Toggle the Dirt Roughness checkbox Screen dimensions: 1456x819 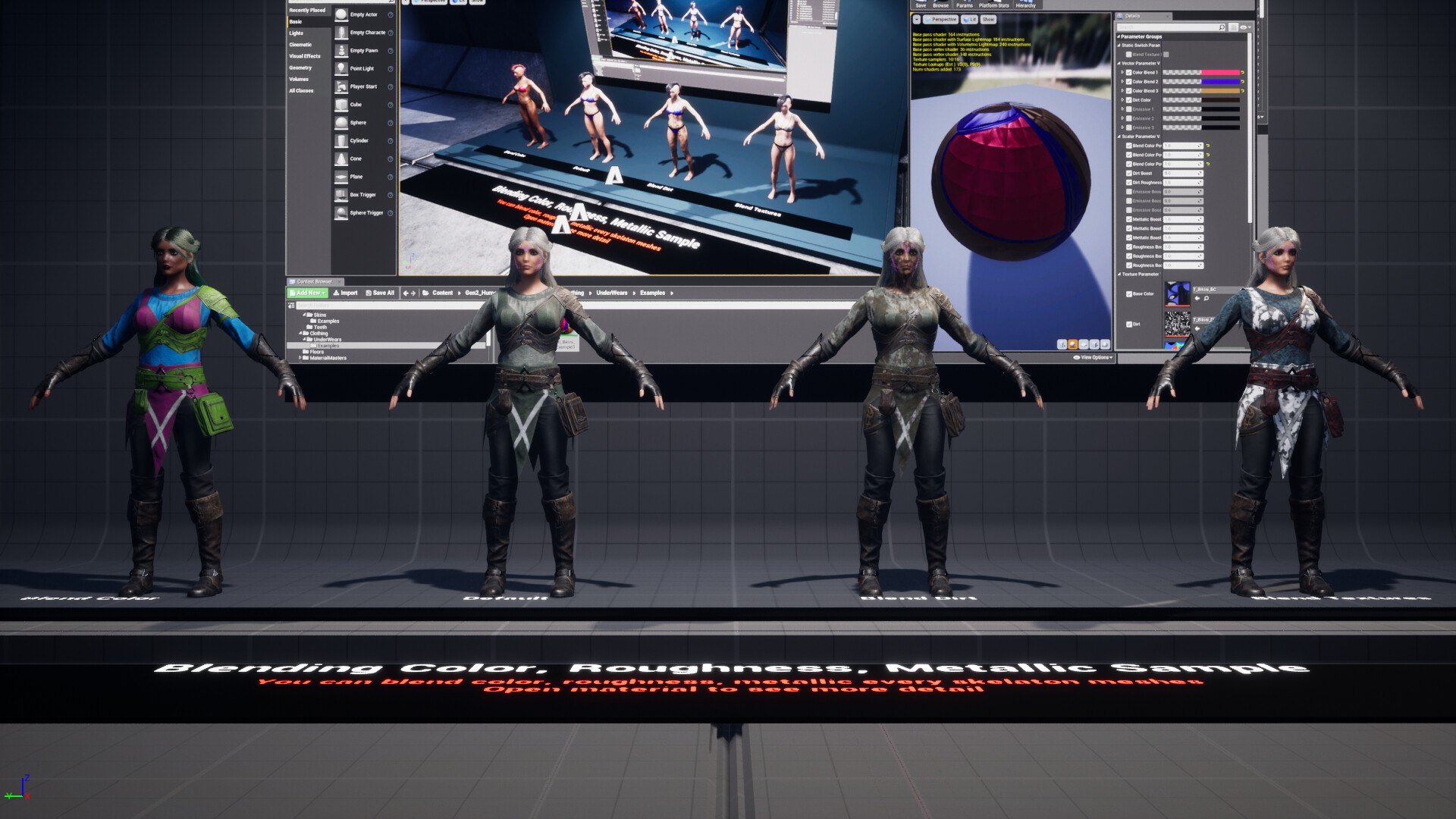[x=1128, y=182]
